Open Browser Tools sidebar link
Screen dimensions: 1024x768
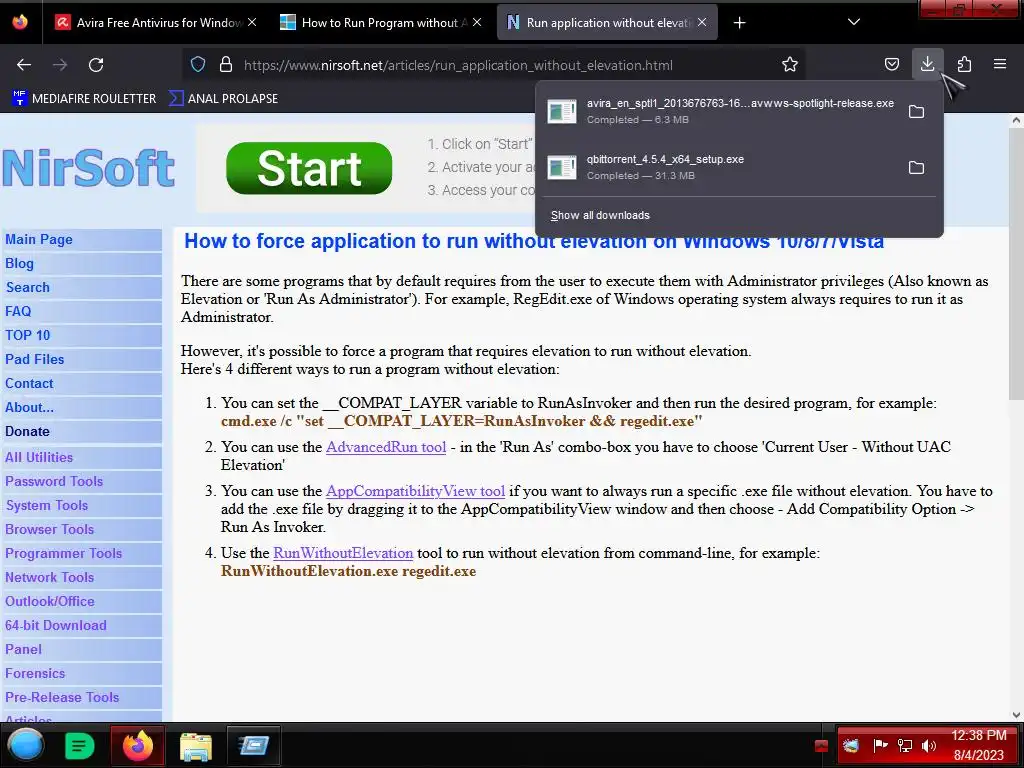pyautogui.click(x=50, y=530)
